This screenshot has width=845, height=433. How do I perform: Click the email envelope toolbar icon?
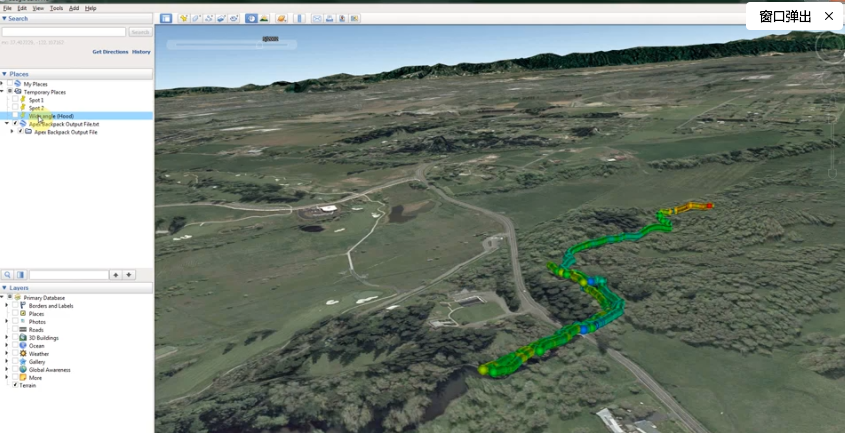(x=317, y=18)
